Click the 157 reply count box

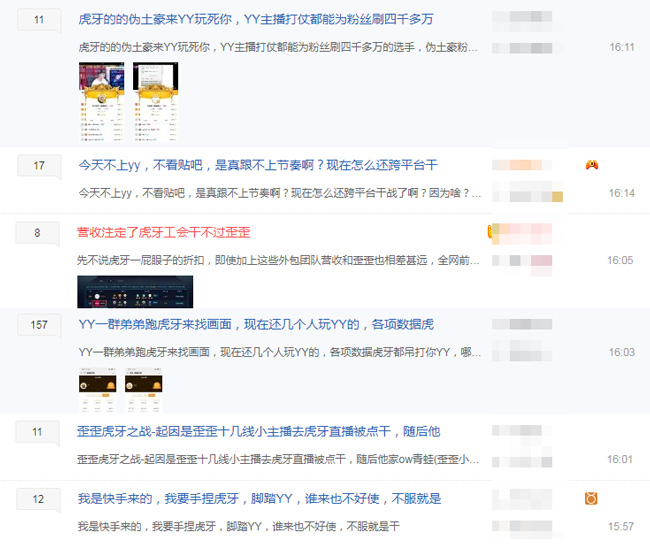39,325
